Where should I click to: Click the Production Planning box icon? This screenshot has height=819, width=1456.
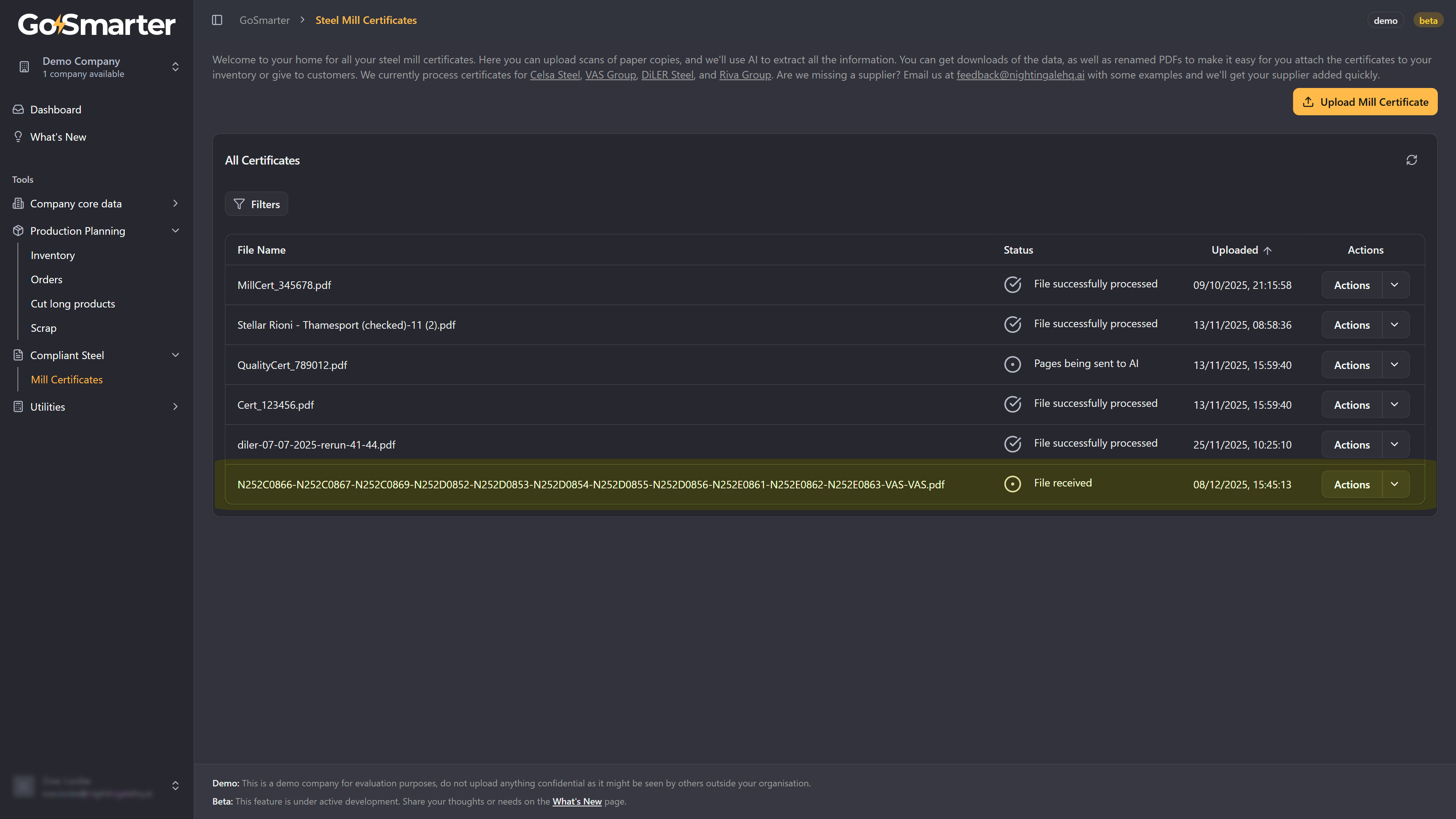pos(18,231)
